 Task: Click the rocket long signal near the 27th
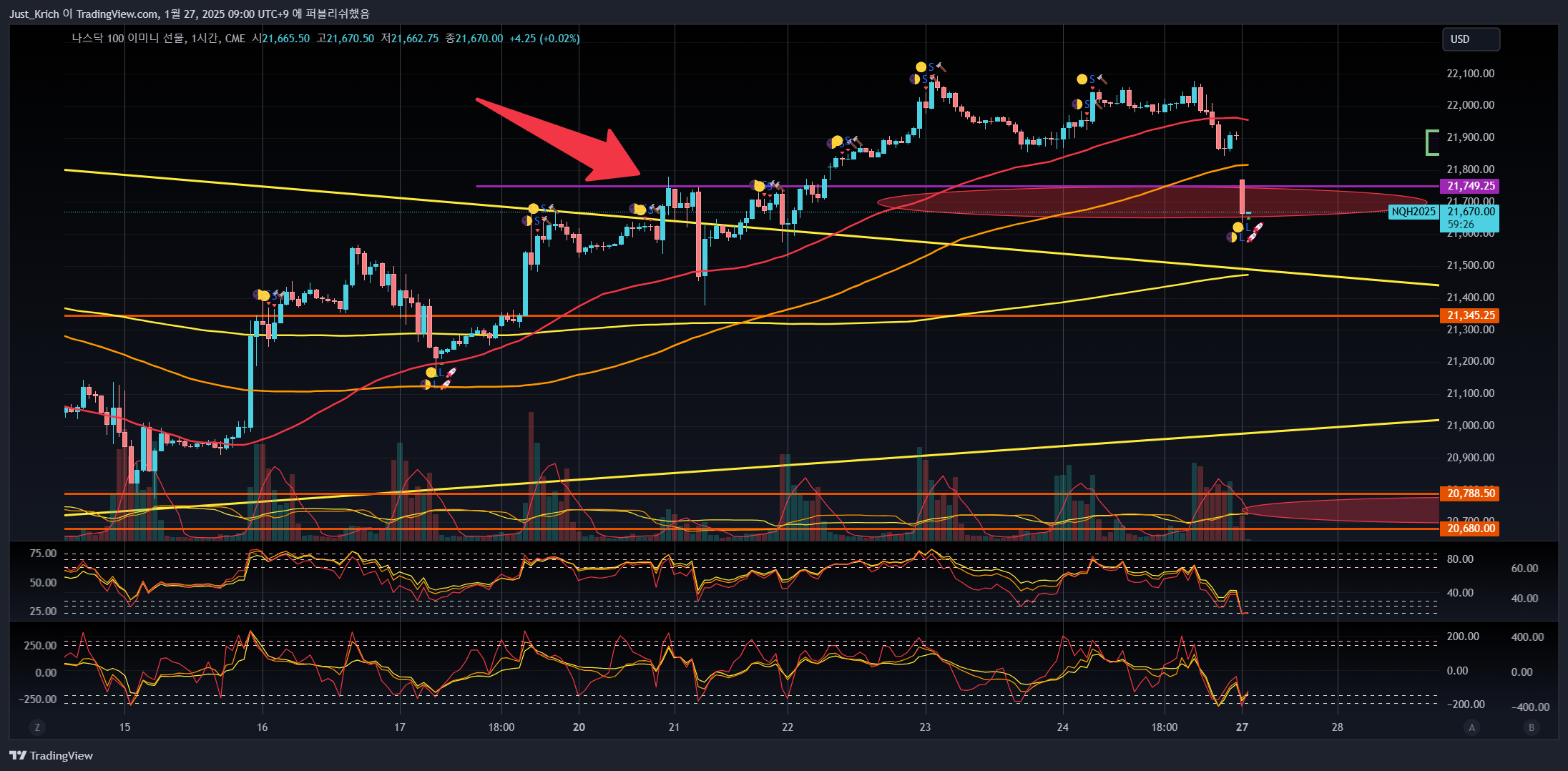(x=1255, y=232)
